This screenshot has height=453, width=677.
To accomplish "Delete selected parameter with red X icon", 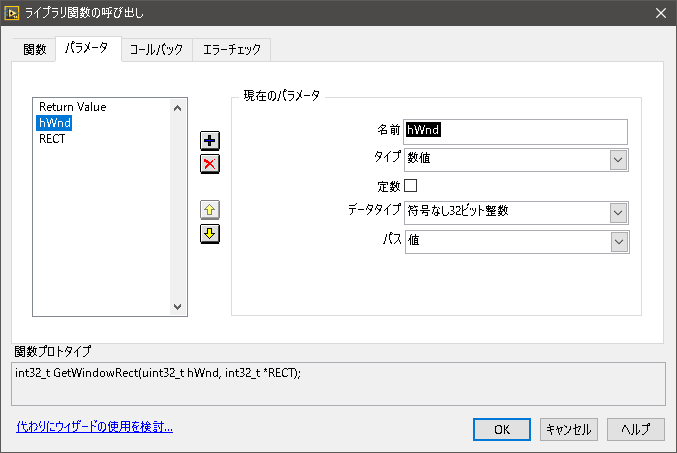I will (x=210, y=164).
